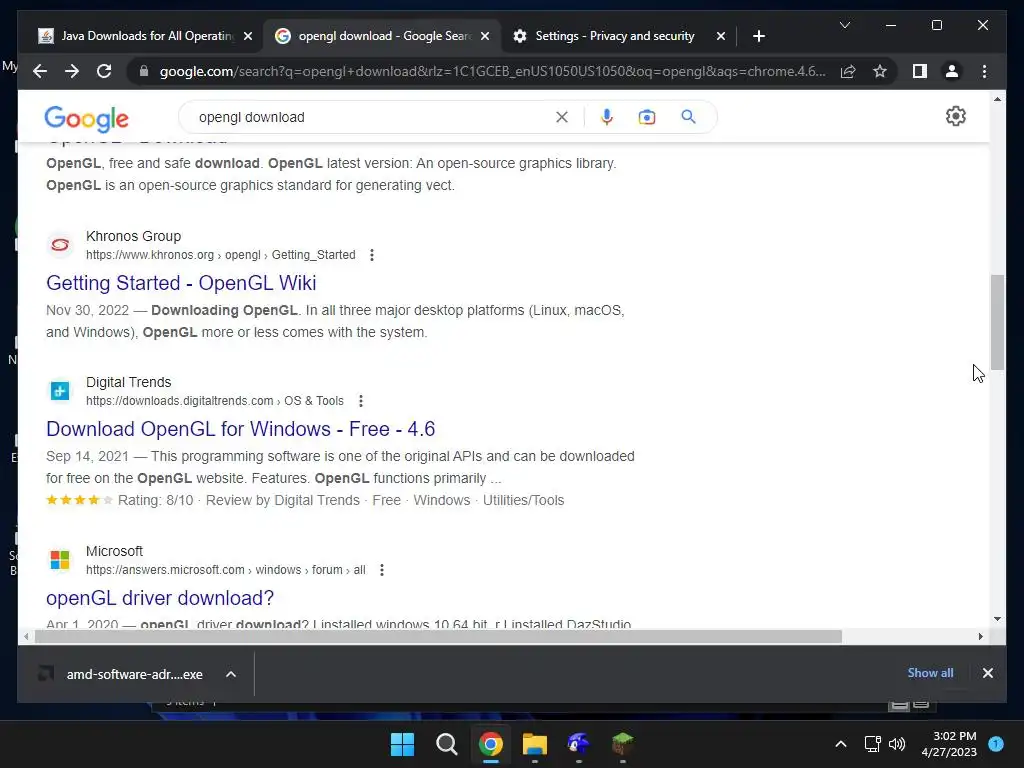
Task: Go back to the previous page
Action: (40, 71)
